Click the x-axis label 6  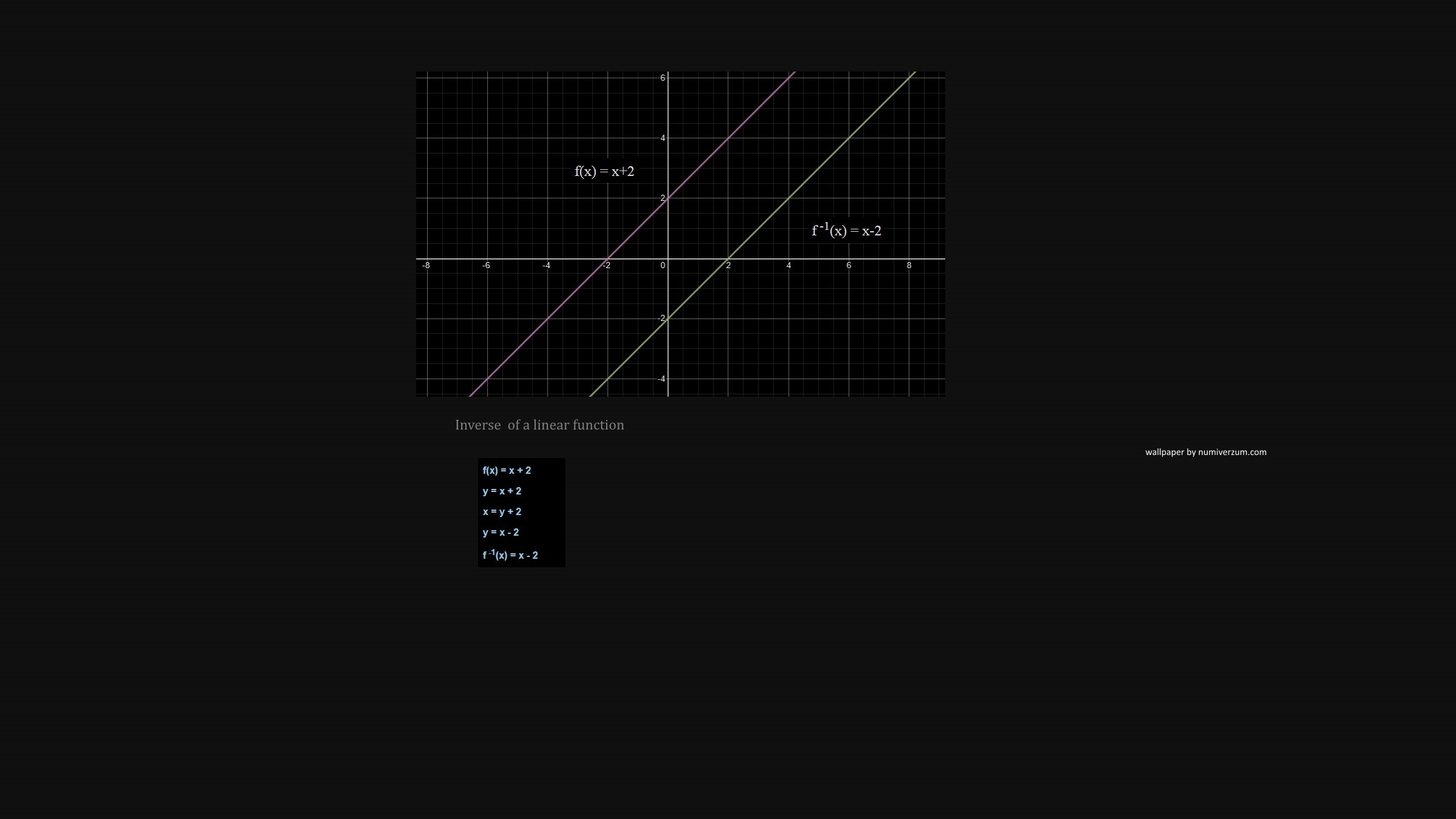[849, 266]
